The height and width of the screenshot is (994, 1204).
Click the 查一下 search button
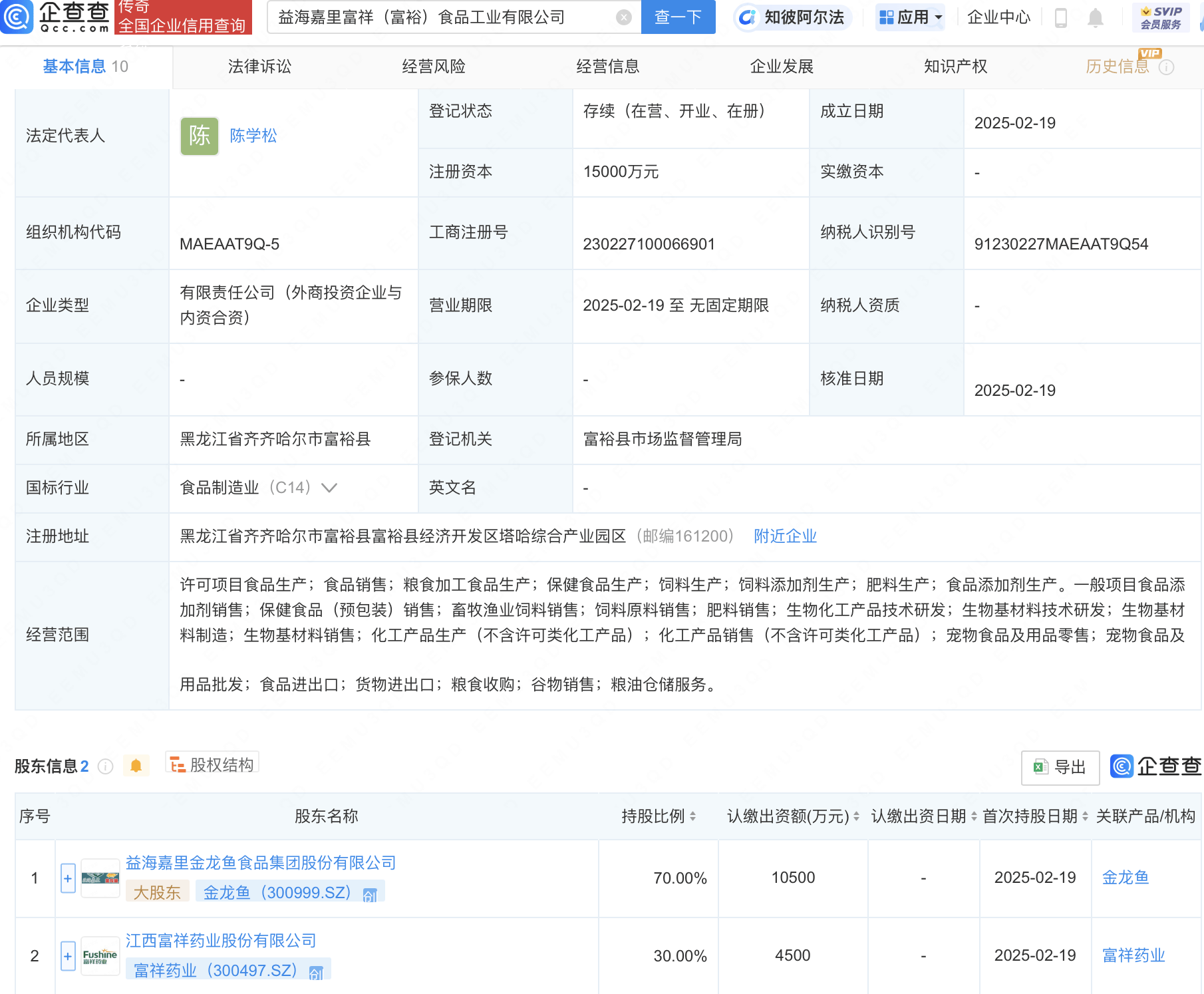click(678, 17)
